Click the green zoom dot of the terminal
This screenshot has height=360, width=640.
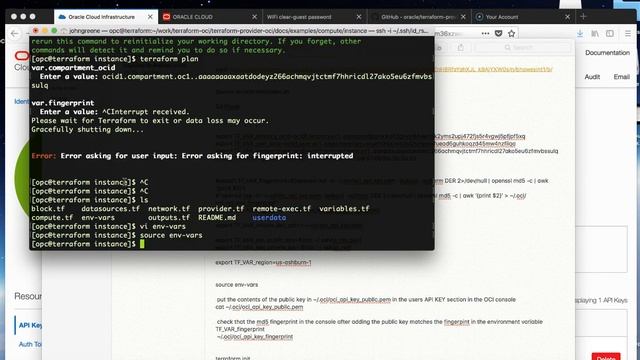pyautogui.click(x=54, y=31)
